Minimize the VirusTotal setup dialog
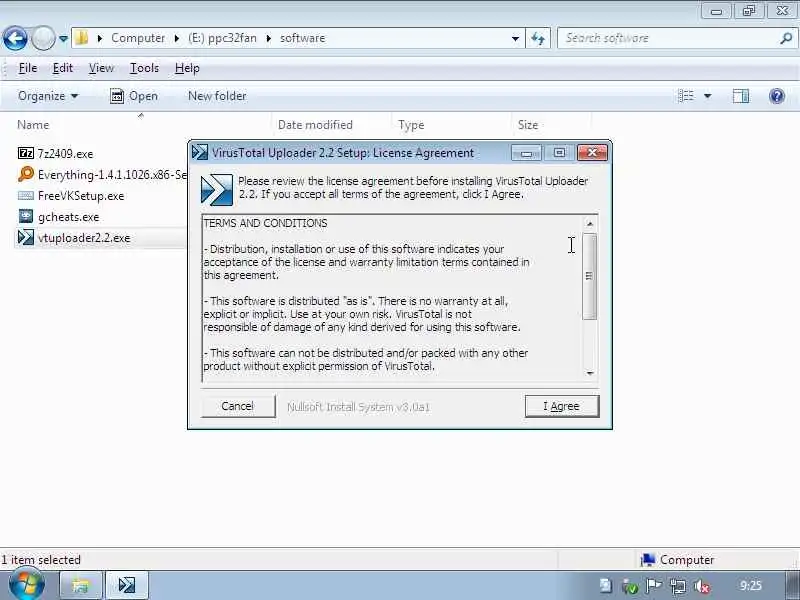The image size is (800, 600). tap(526, 153)
